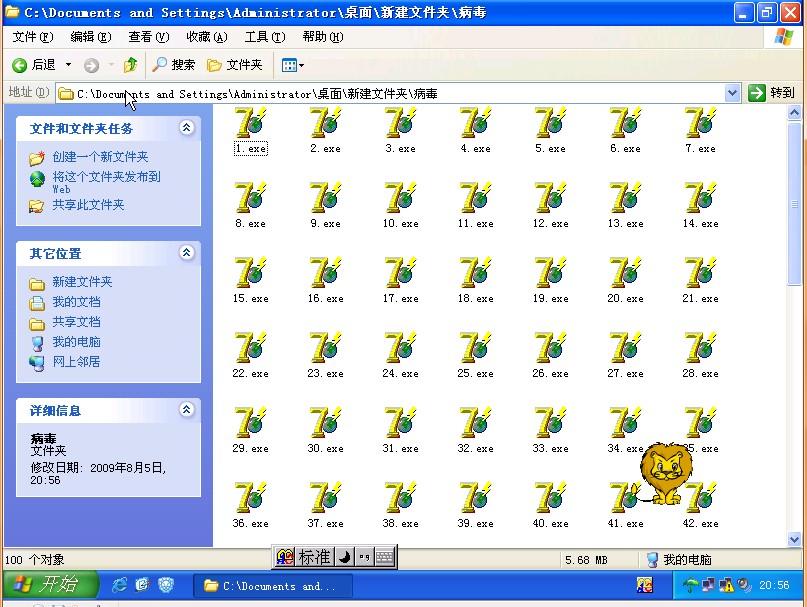
Task: Select the 26.exe file icon
Action: click(x=551, y=348)
